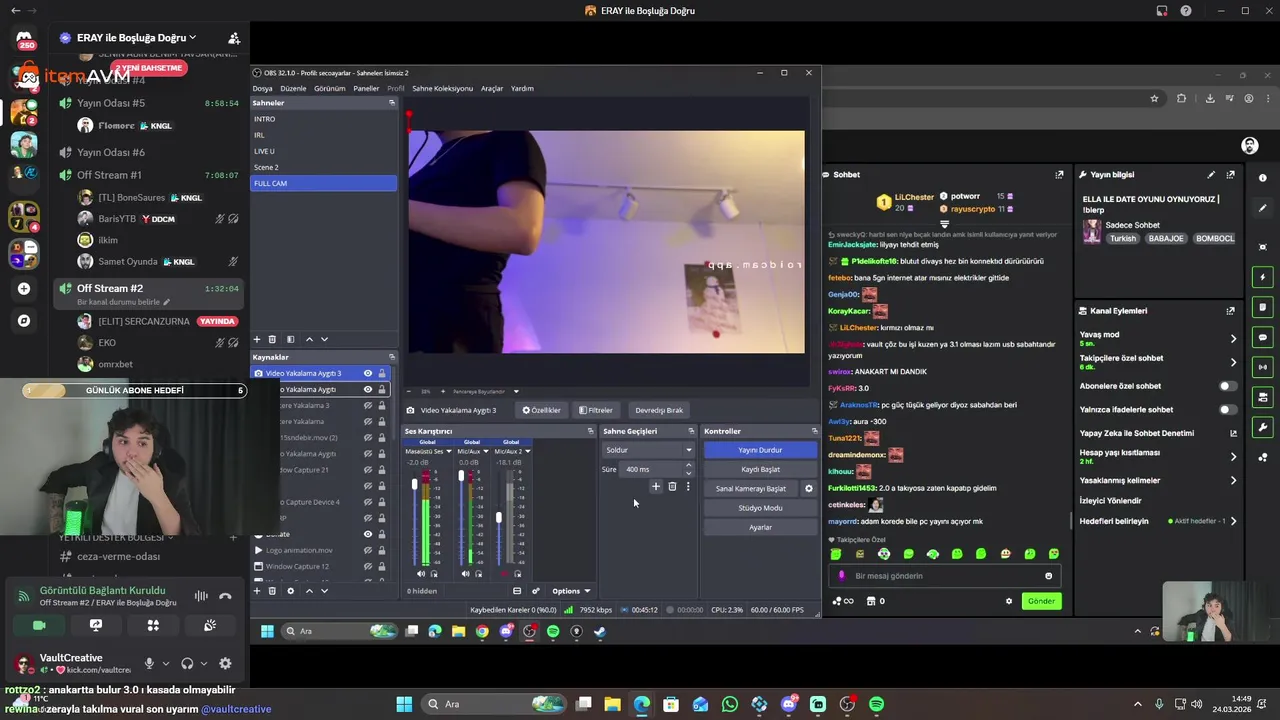Adjust the Mic/Aux volume slider

pos(461,476)
